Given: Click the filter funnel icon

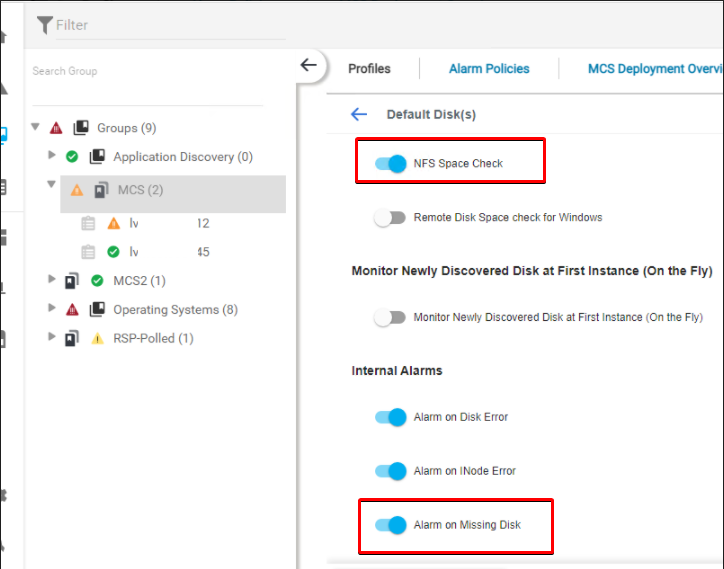Looking at the screenshot, I should click(44, 24).
